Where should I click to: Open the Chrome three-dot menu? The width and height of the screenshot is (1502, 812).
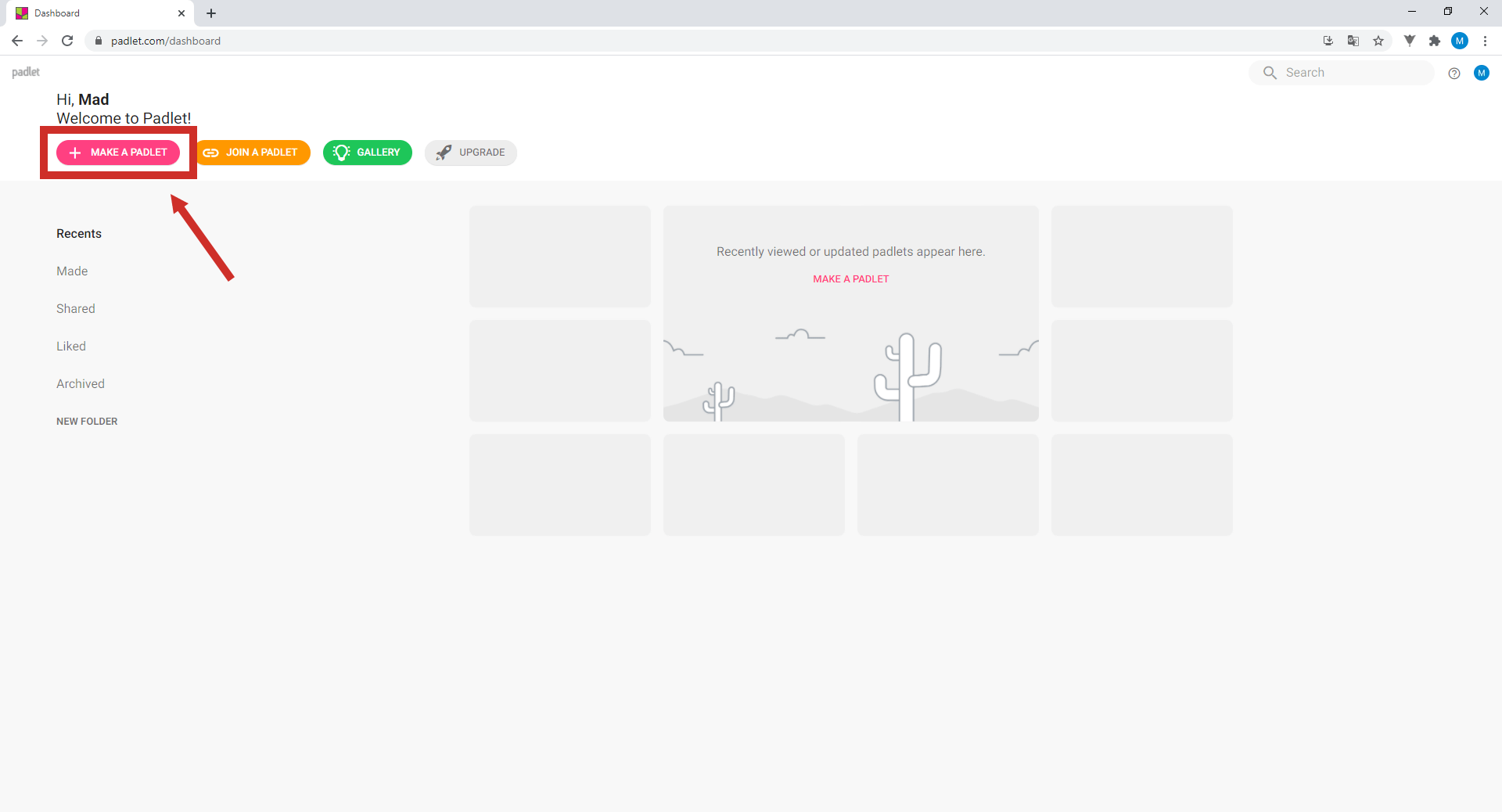click(x=1485, y=41)
